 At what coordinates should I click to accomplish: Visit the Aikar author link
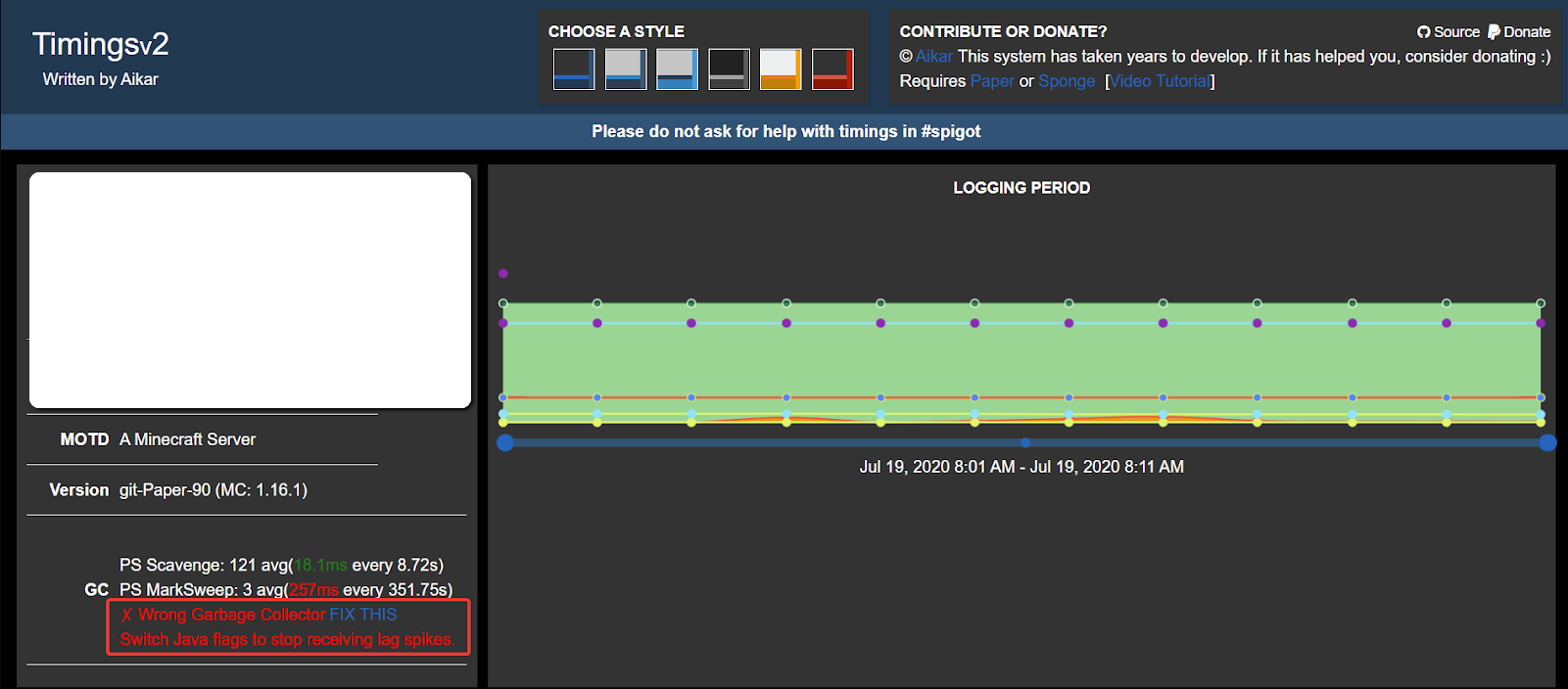click(933, 57)
